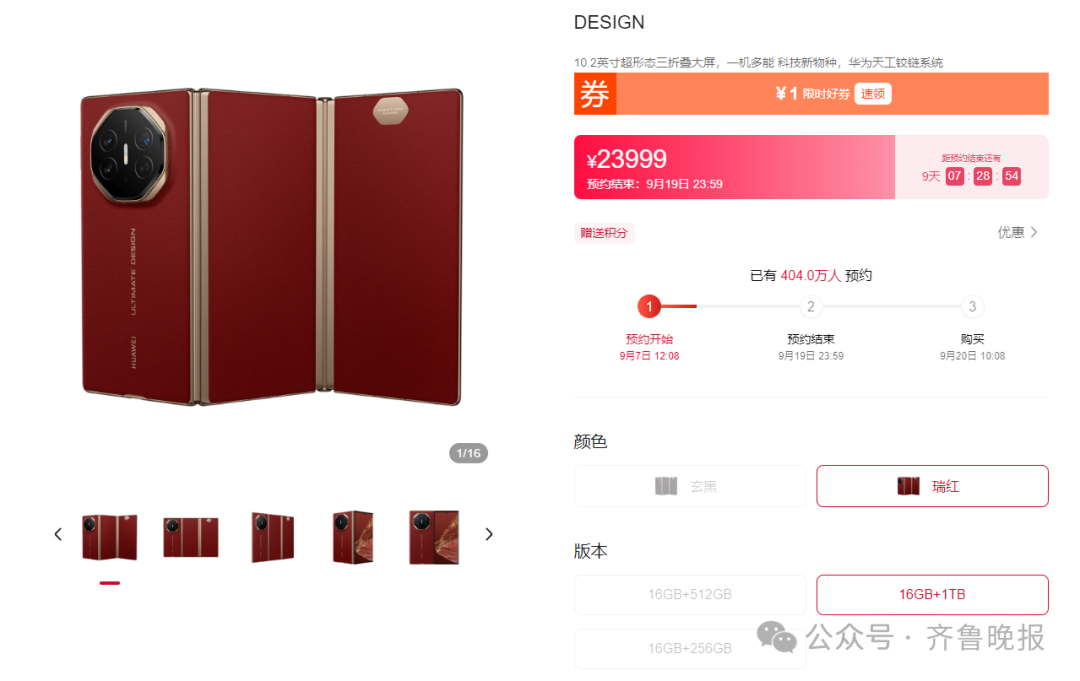The image size is (1080, 681).
Task: Open third product thumbnail
Action: 273,537
